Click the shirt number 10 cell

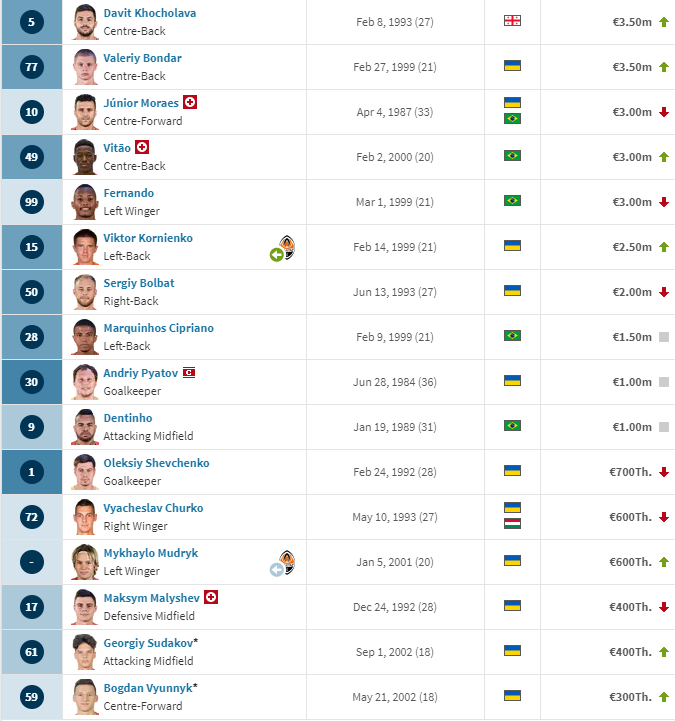pyautogui.click(x=31, y=112)
